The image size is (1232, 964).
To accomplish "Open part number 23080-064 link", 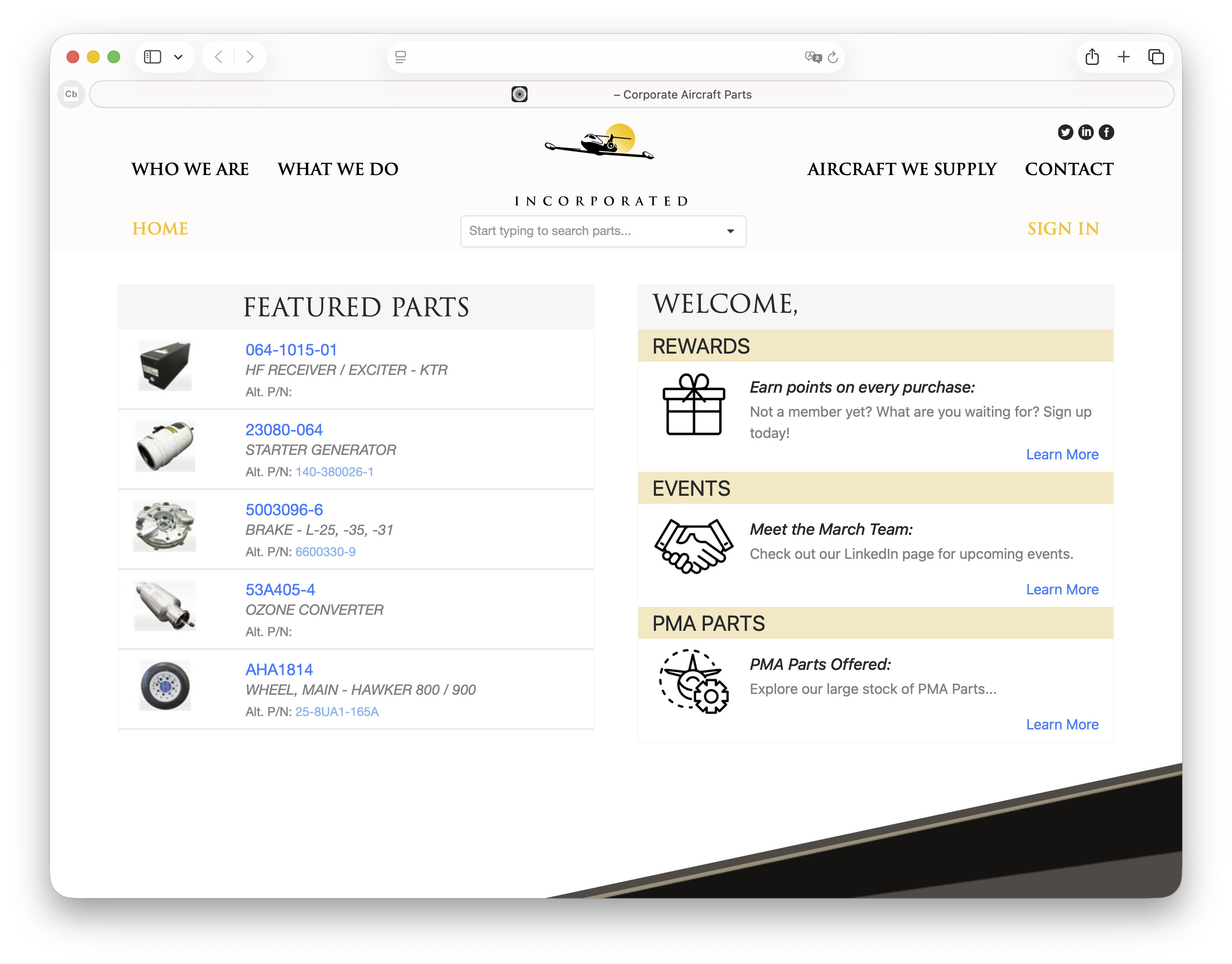I will pyautogui.click(x=284, y=430).
